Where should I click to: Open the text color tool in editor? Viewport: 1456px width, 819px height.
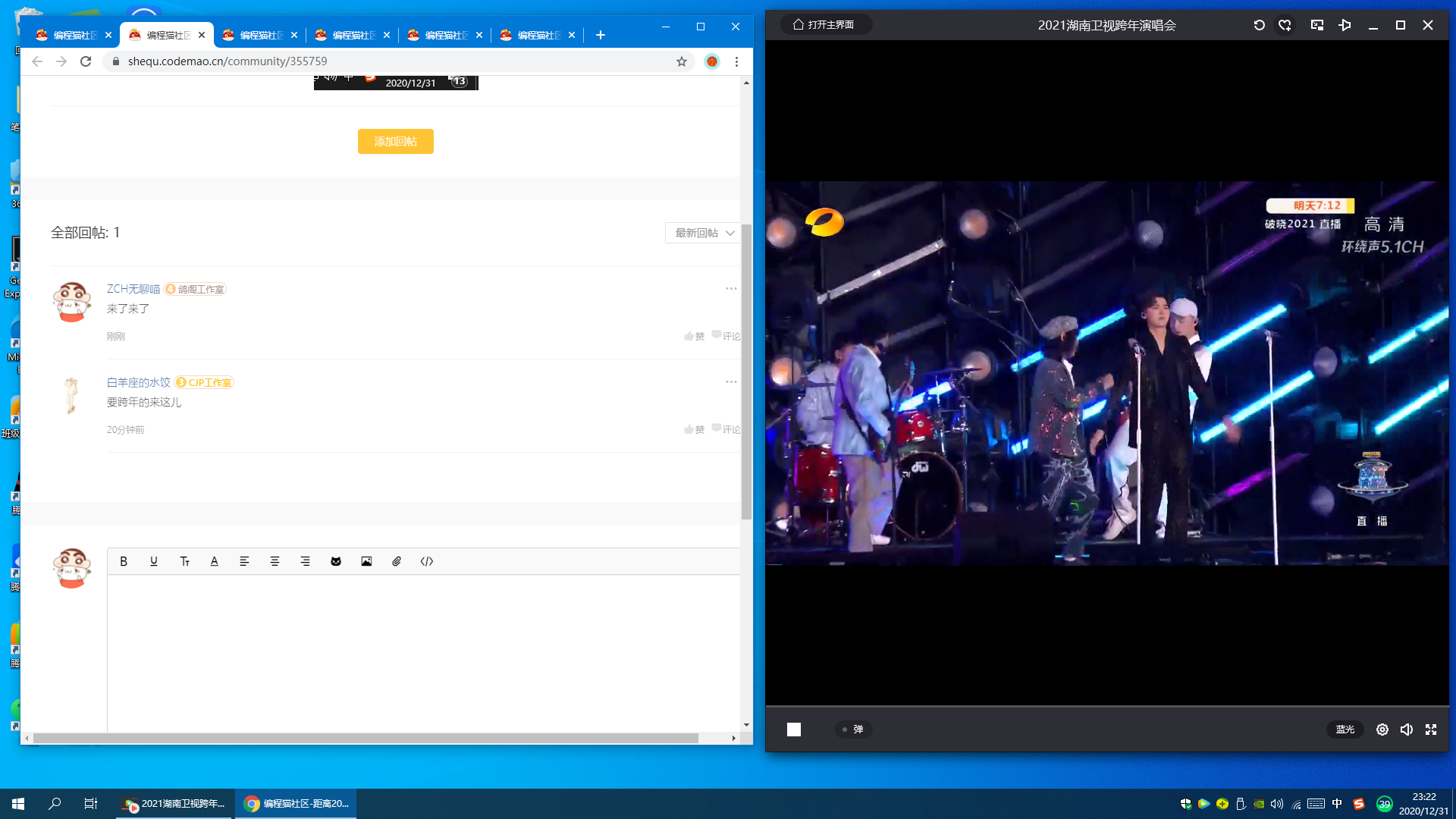click(x=215, y=561)
